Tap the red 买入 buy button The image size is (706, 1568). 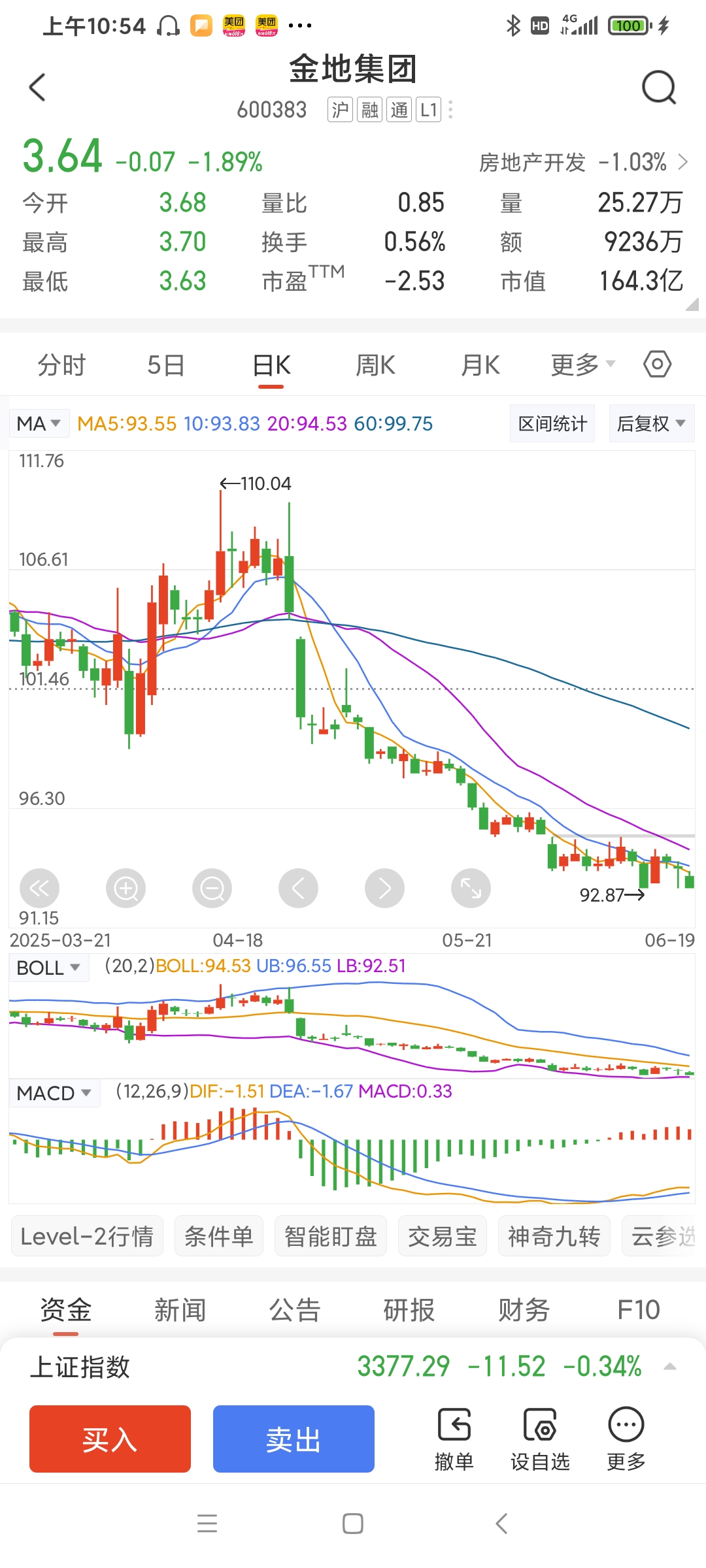[x=110, y=1439]
